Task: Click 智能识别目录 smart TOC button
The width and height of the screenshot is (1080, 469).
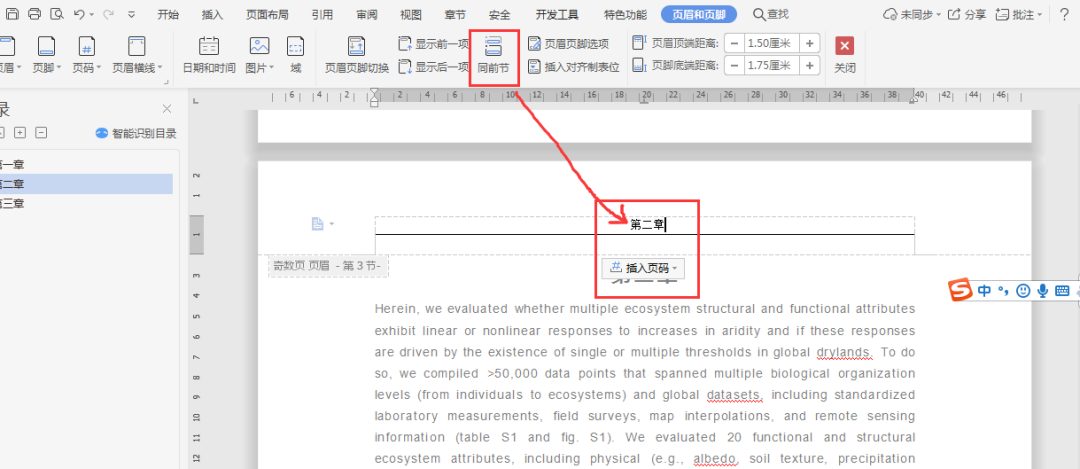Action: point(136,134)
